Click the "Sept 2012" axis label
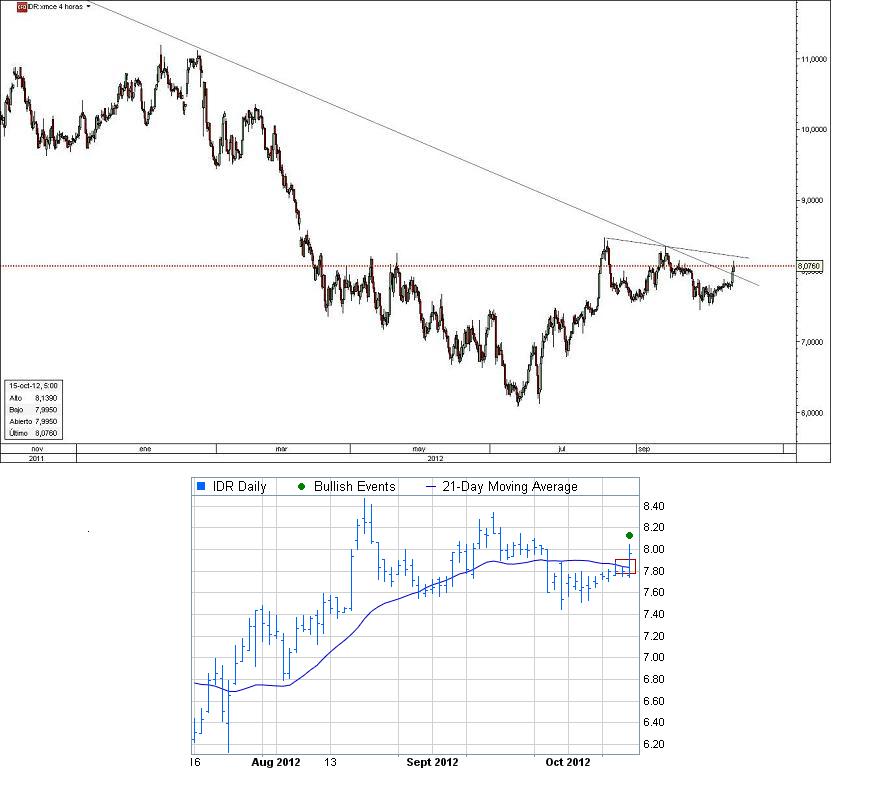Viewport: 890px width, 803px height. pyautogui.click(x=432, y=762)
